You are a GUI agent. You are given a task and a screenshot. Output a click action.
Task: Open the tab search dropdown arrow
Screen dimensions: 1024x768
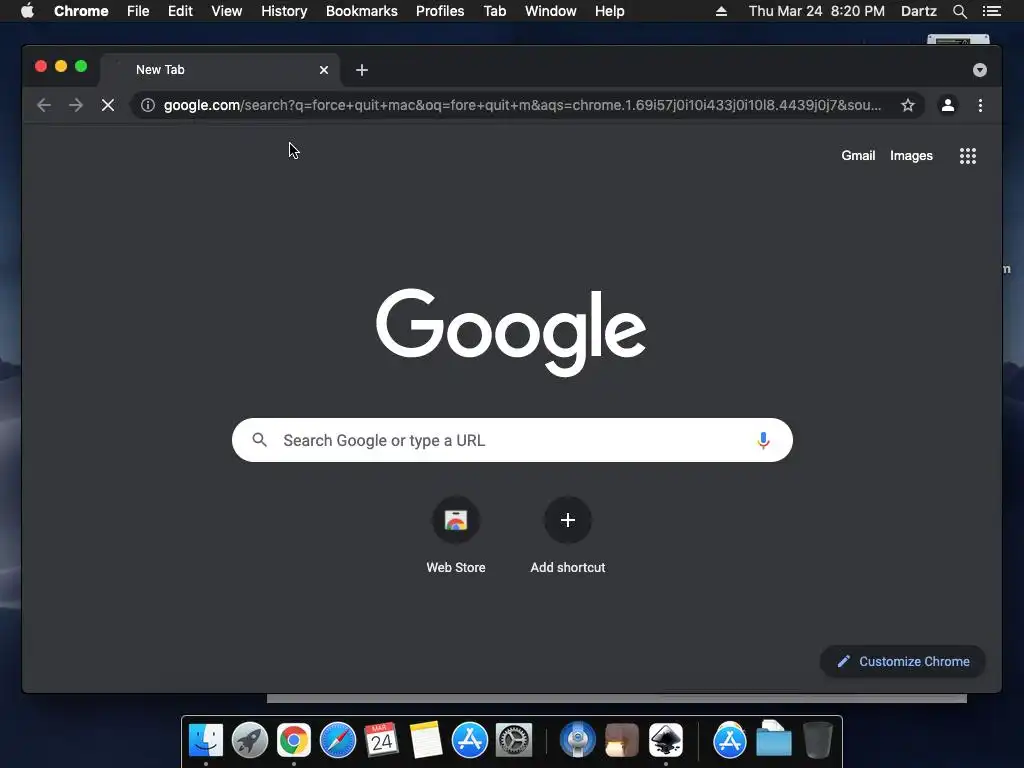pos(980,70)
